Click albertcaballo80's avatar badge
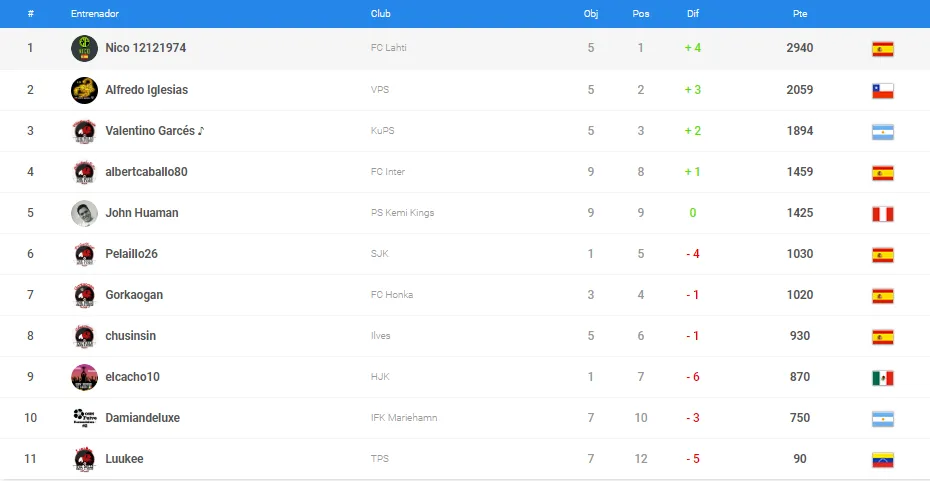Viewport: 930px width, 481px height. [x=84, y=172]
